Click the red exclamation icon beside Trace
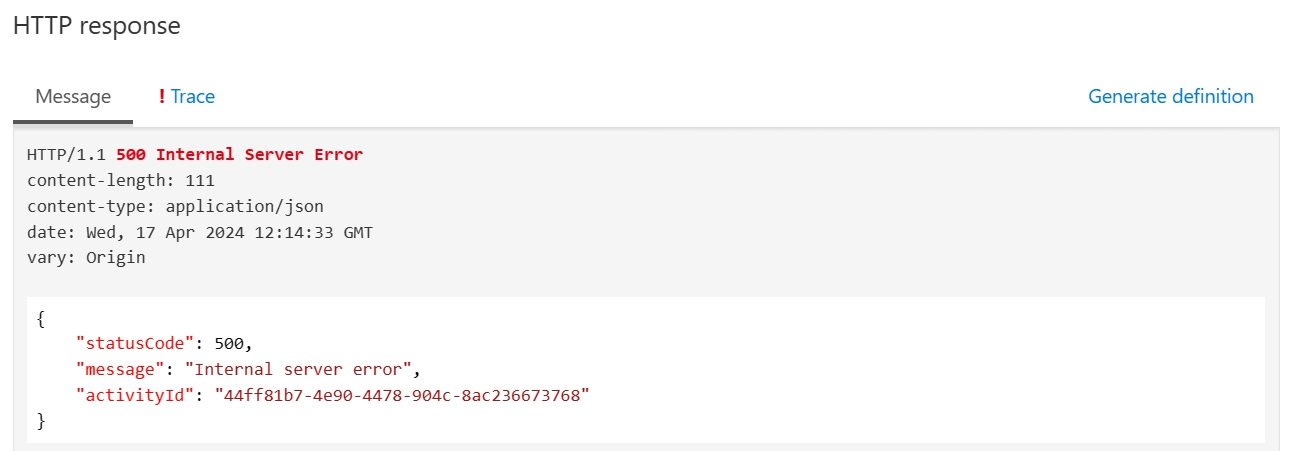Image resolution: width=1291 pixels, height=451 pixels. coord(162,97)
